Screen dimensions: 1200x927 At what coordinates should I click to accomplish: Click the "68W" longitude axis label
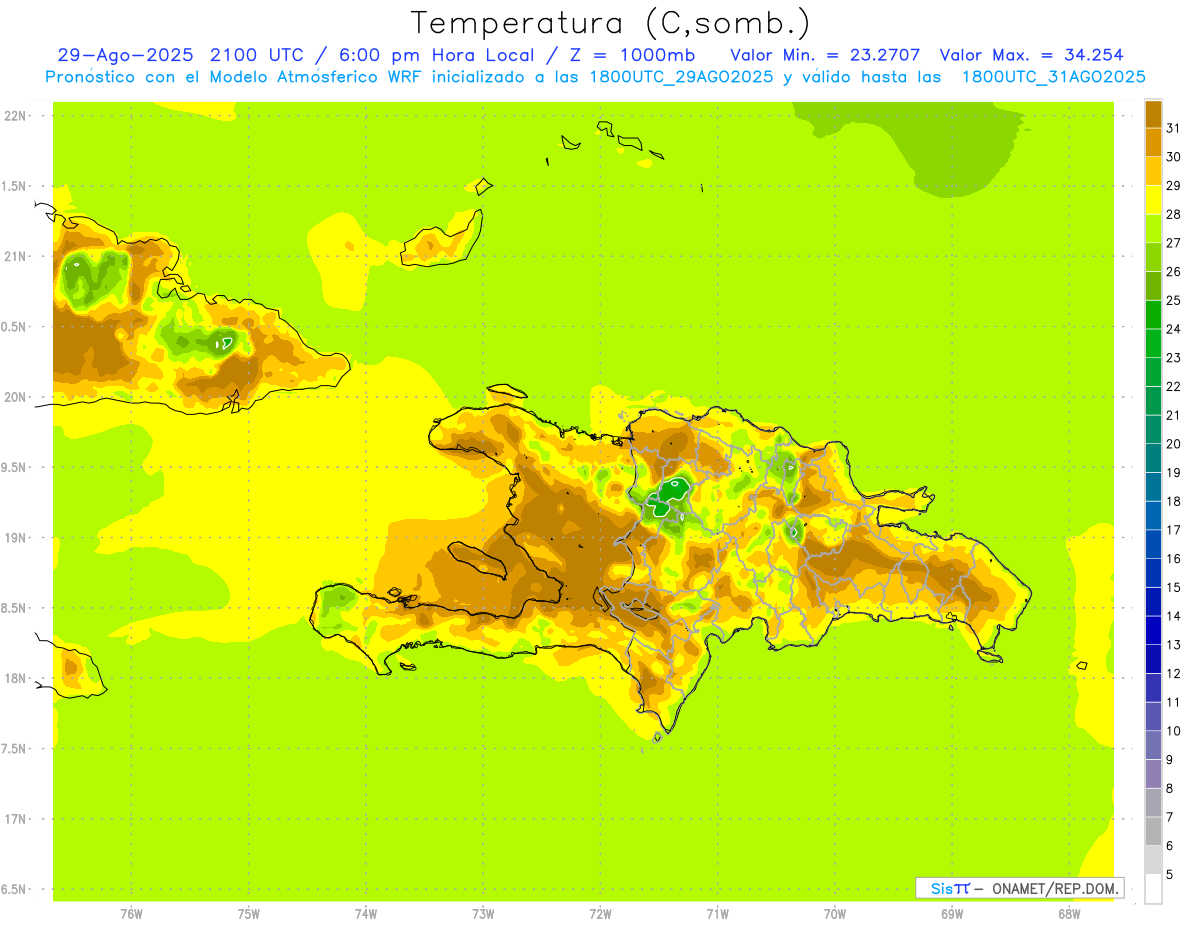[1069, 914]
